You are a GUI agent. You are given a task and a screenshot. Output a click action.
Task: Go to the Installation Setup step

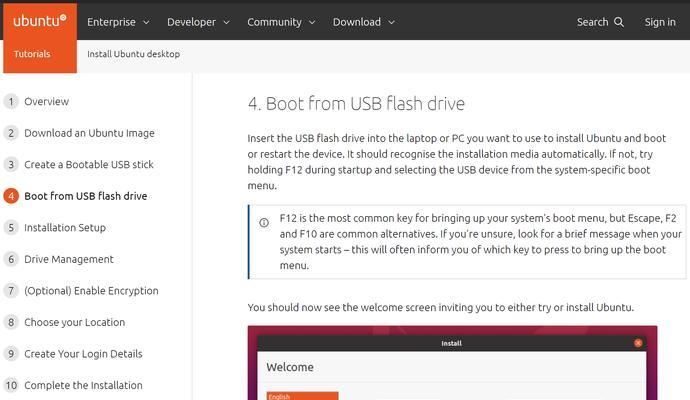tap(65, 228)
